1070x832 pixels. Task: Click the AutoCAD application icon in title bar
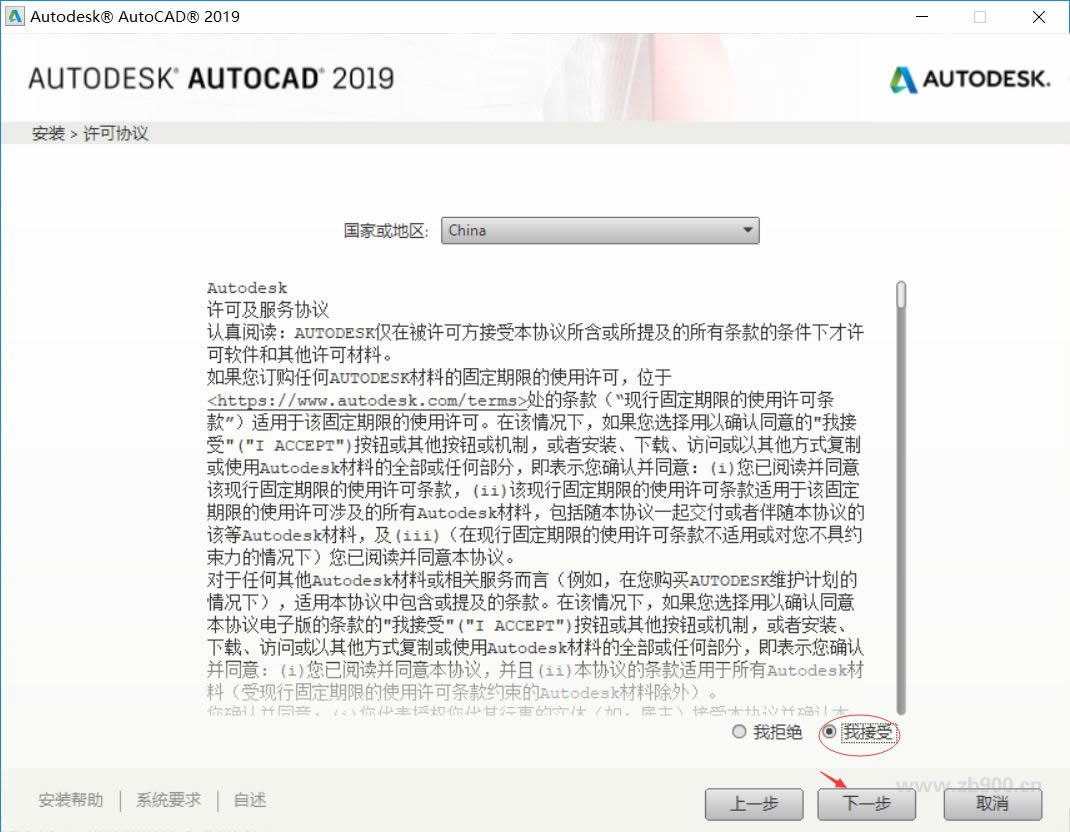click(15, 16)
